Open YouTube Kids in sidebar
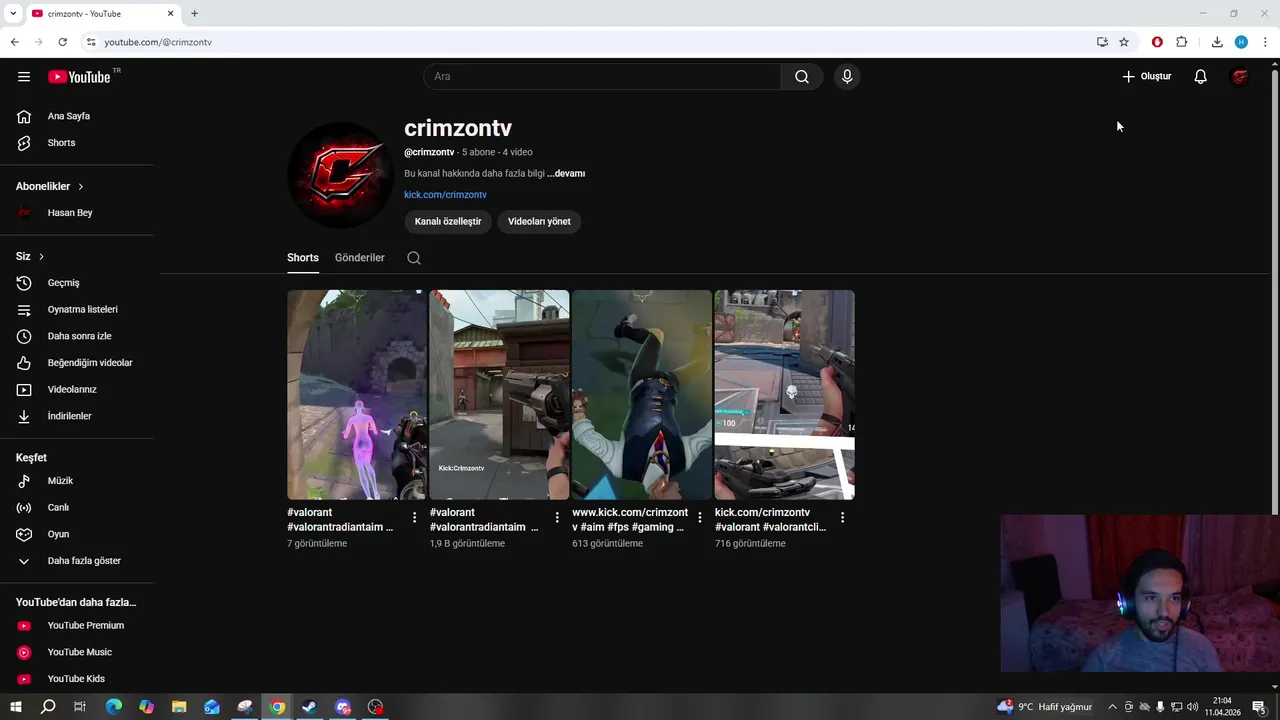Screen dimensions: 1280x720 77,679
